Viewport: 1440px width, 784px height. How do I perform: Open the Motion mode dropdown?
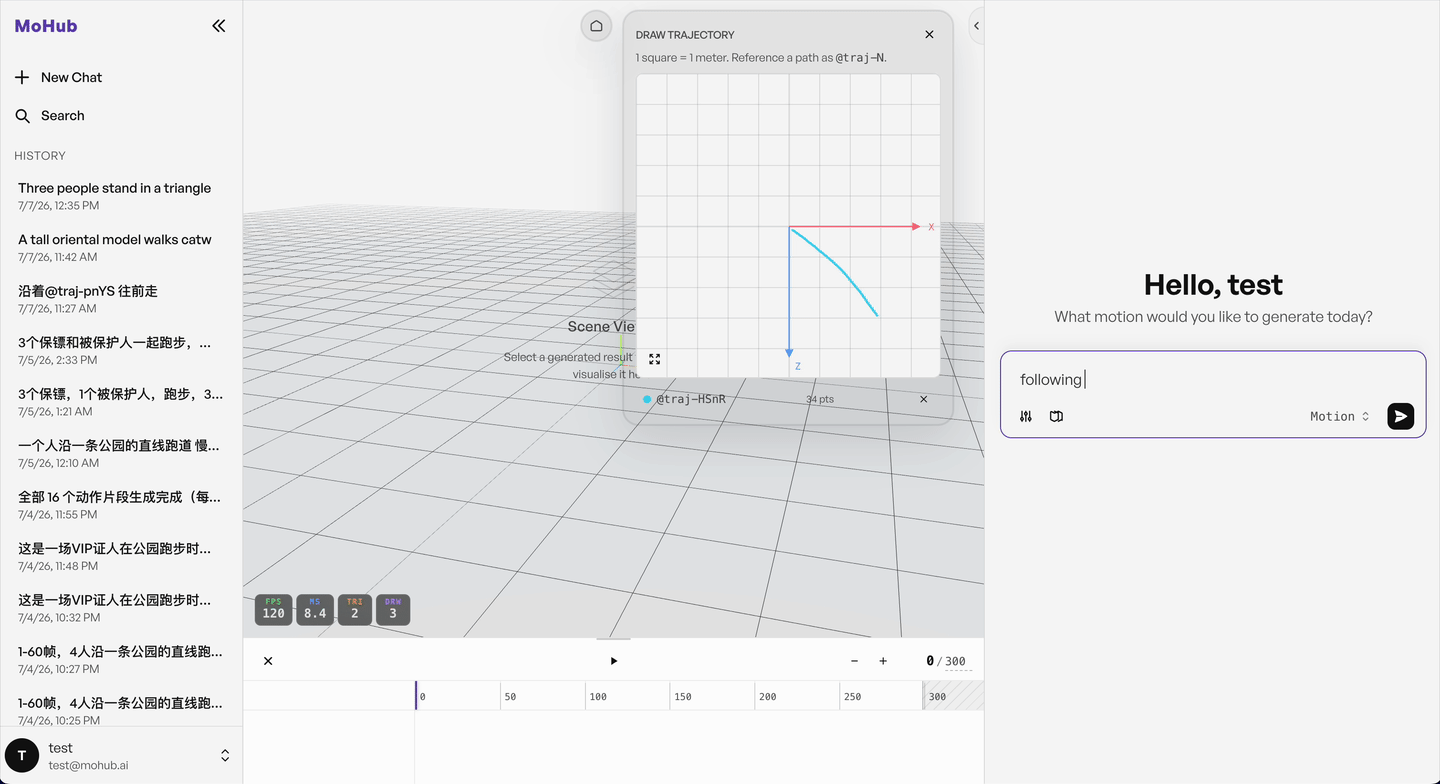1340,416
